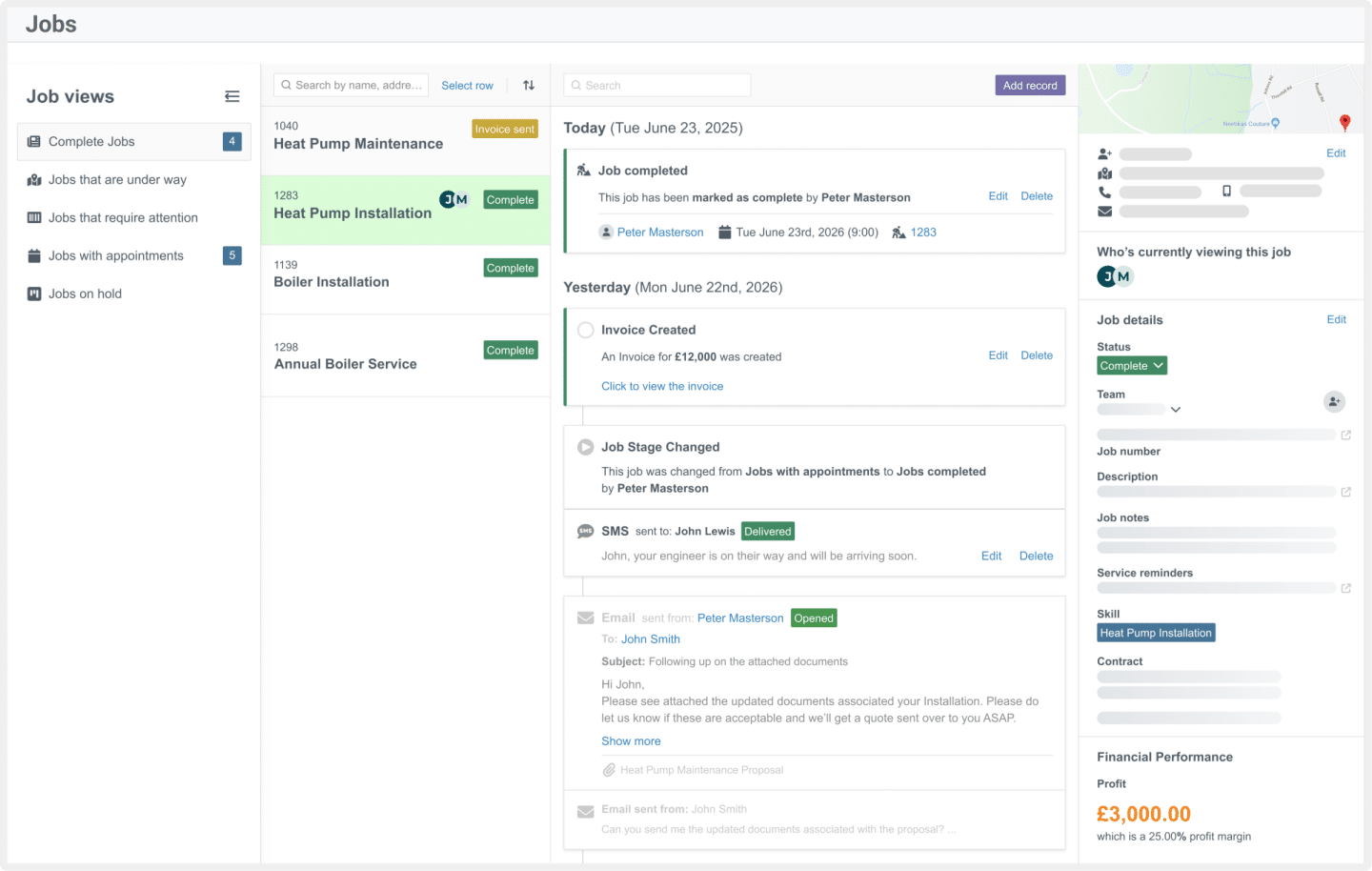Open Complete Jobs view
The image size is (1372, 871).
pyautogui.click(x=134, y=142)
